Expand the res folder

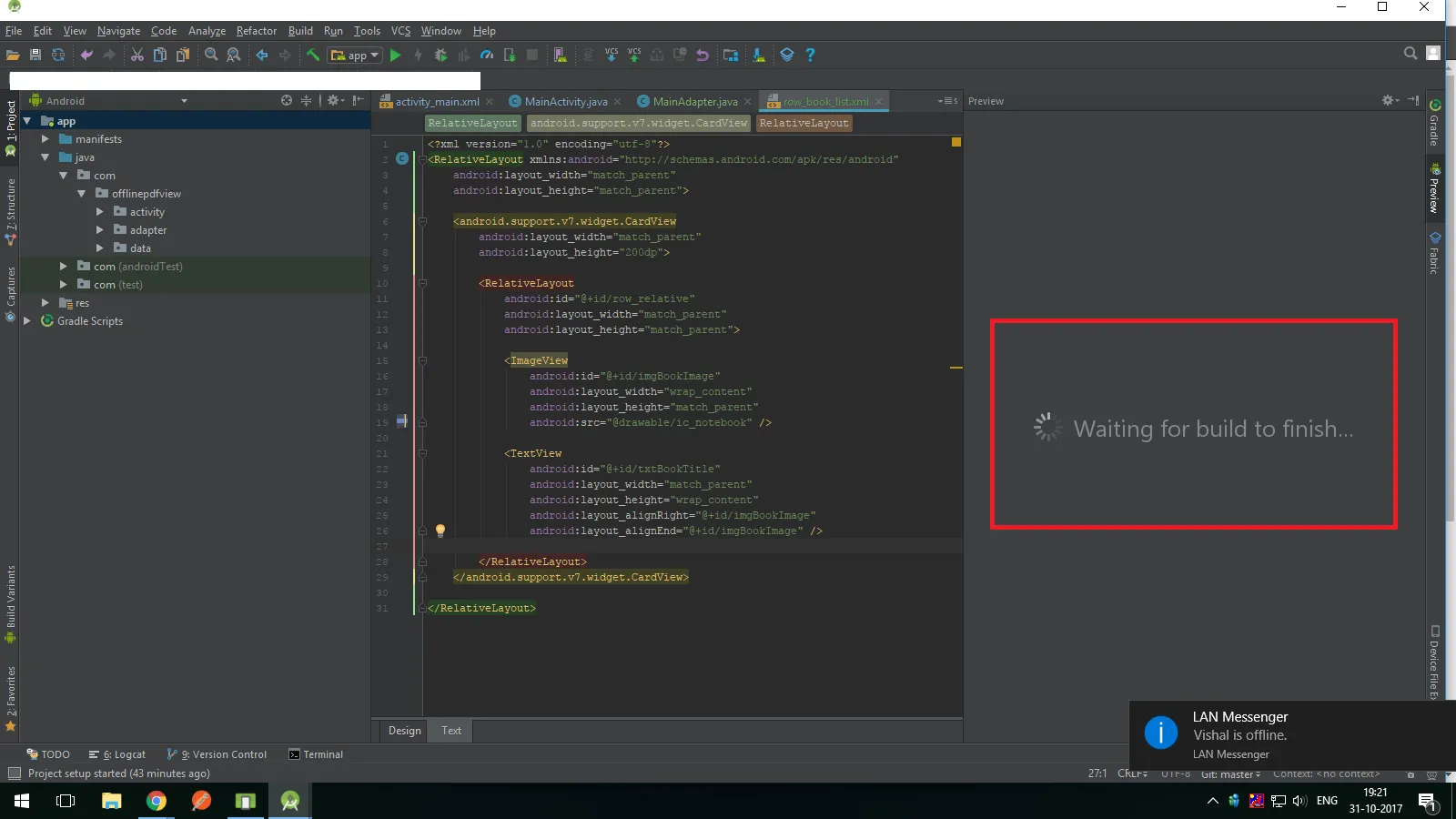click(45, 303)
